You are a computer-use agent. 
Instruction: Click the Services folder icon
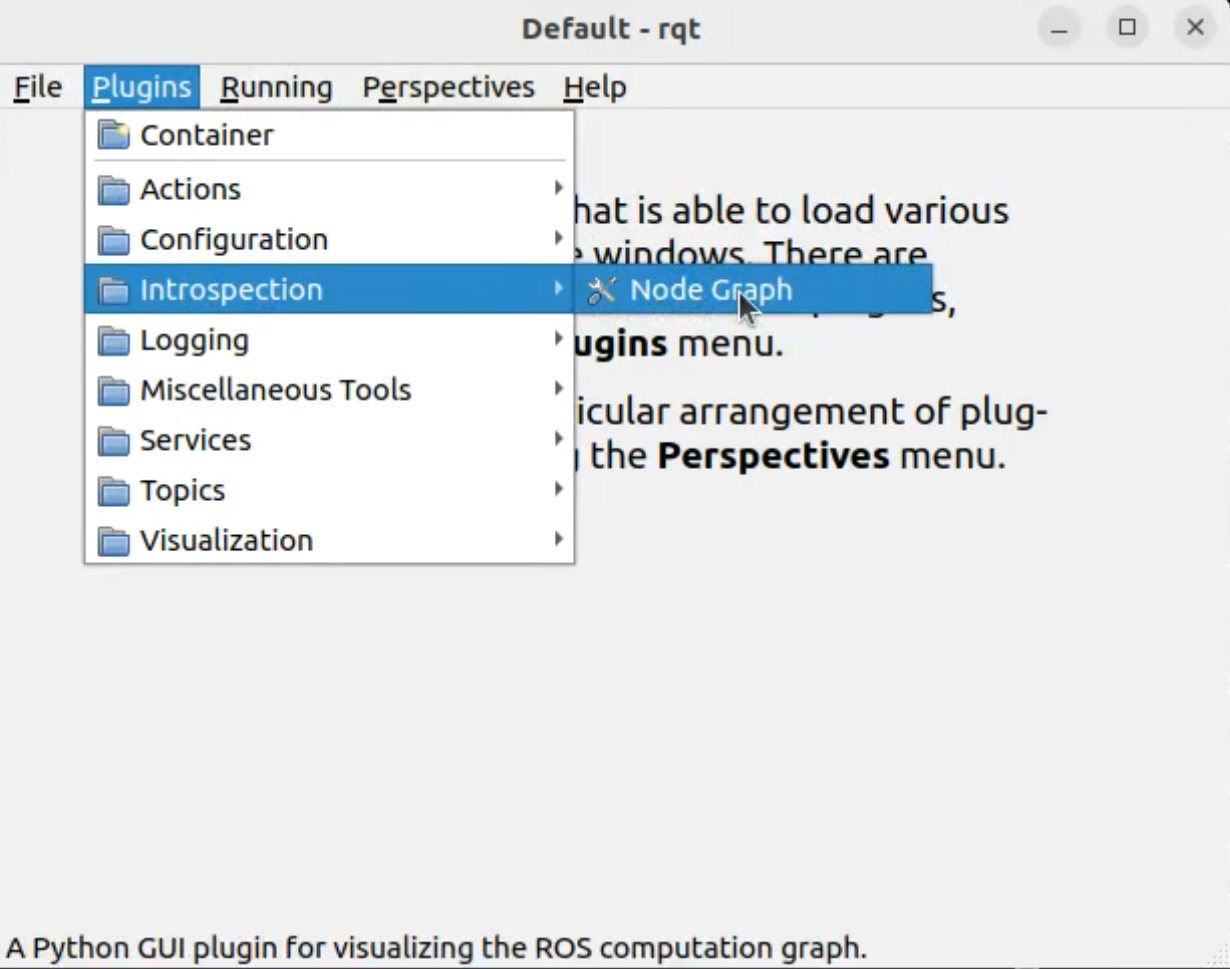[114, 441]
